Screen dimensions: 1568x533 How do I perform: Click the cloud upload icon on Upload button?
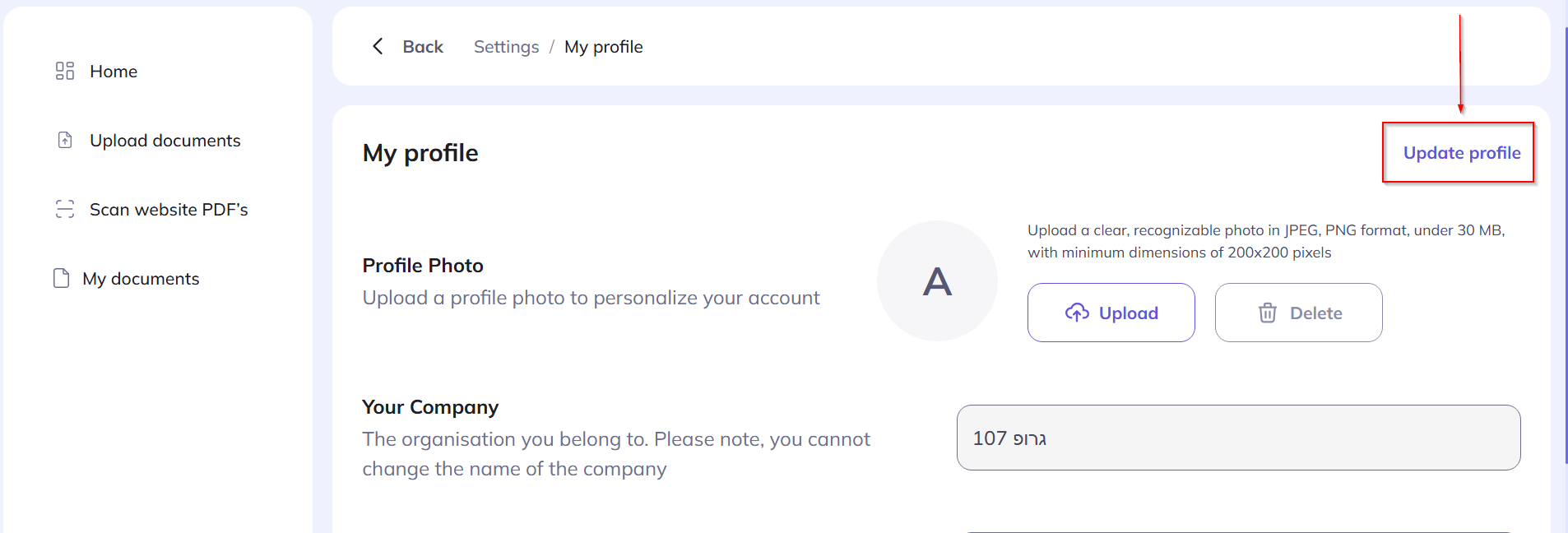point(1079,313)
